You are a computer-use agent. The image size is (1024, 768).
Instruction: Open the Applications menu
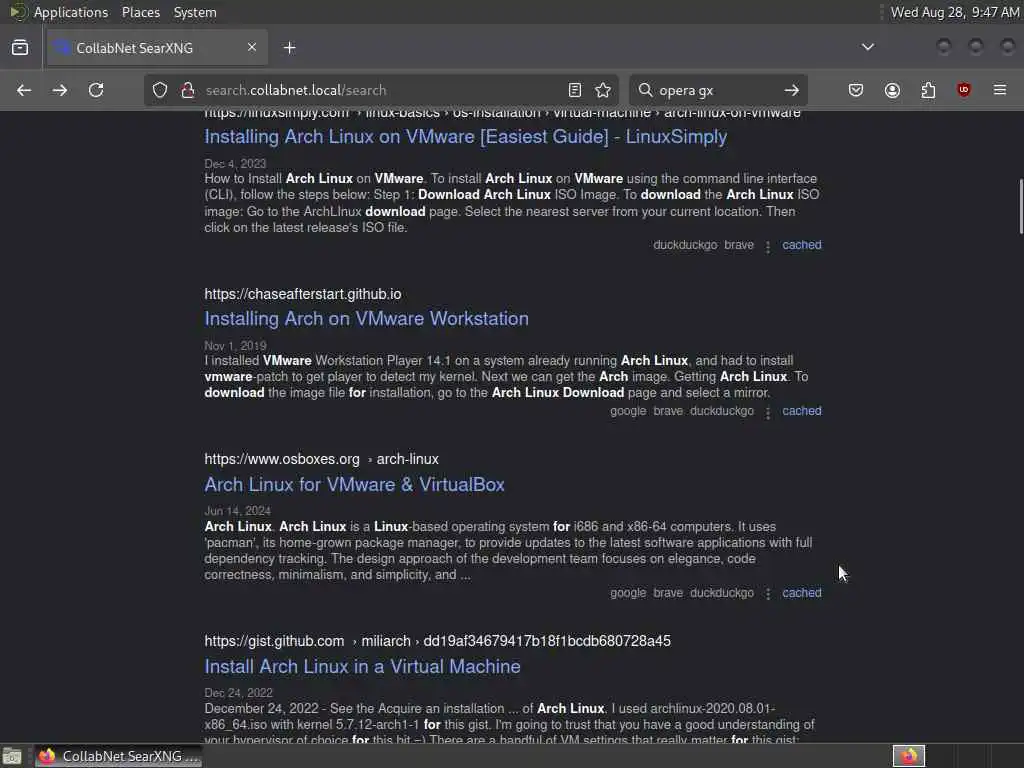coord(71,12)
